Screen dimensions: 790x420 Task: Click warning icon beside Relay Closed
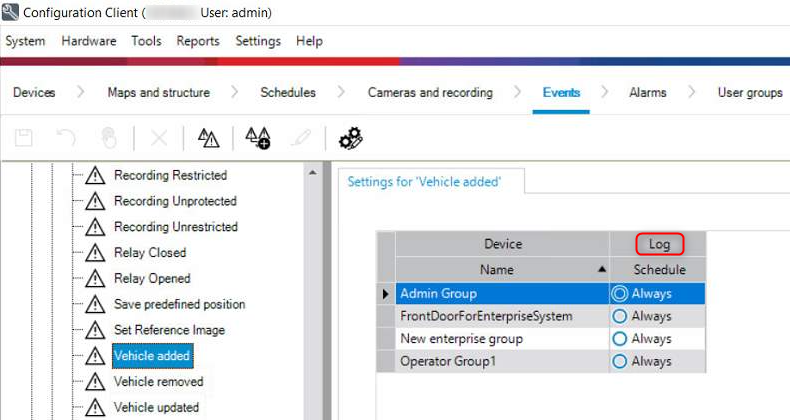(95, 253)
